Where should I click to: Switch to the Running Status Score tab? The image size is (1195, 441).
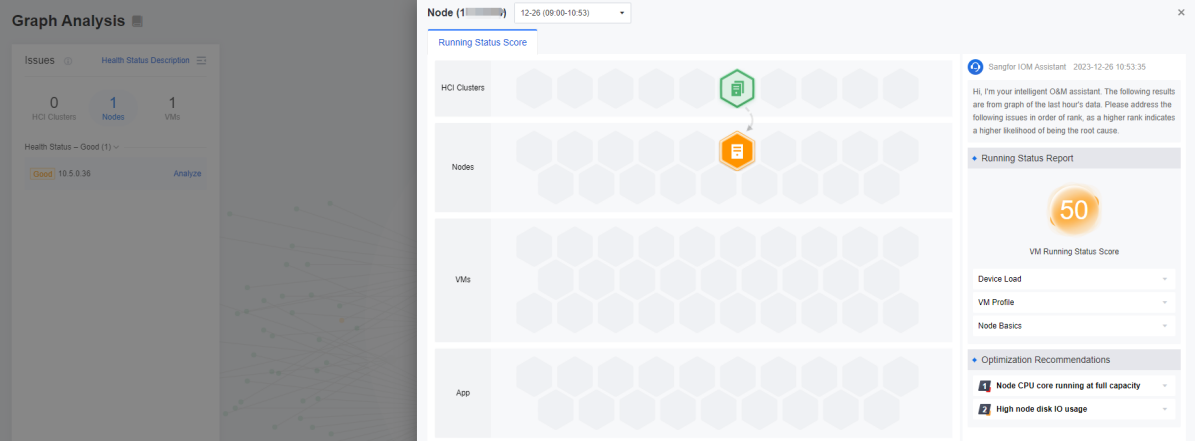pos(482,42)
